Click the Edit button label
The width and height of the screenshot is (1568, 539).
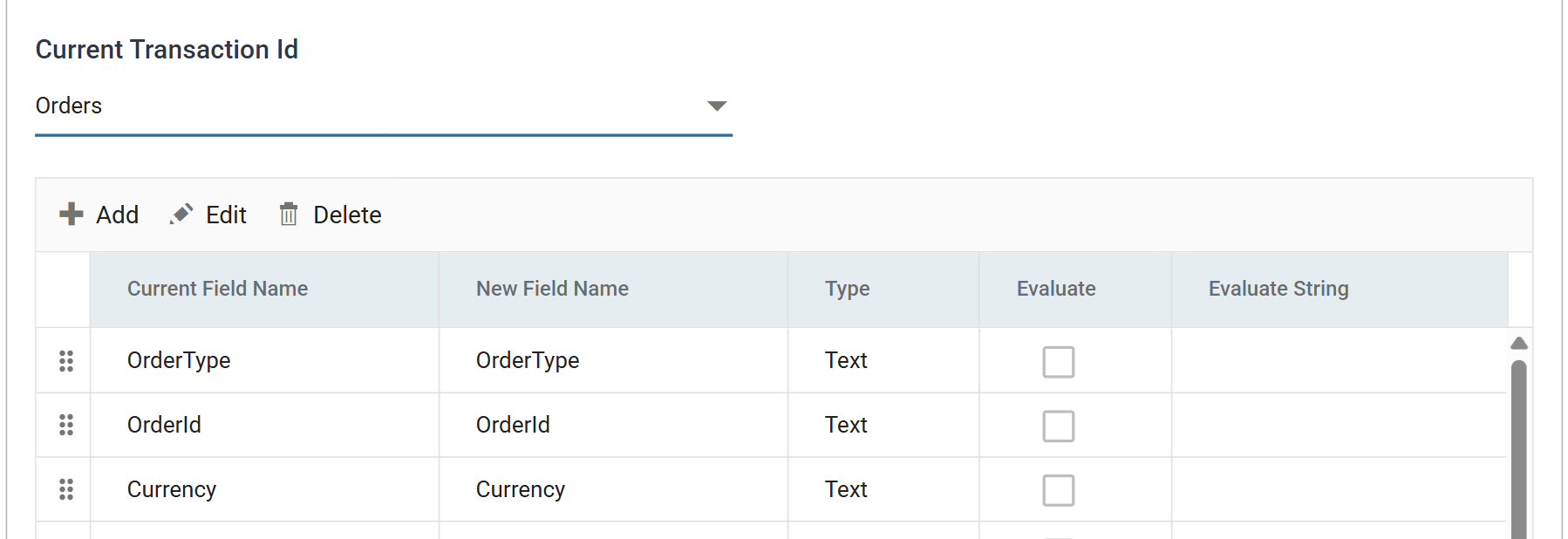tap(226, 215)
